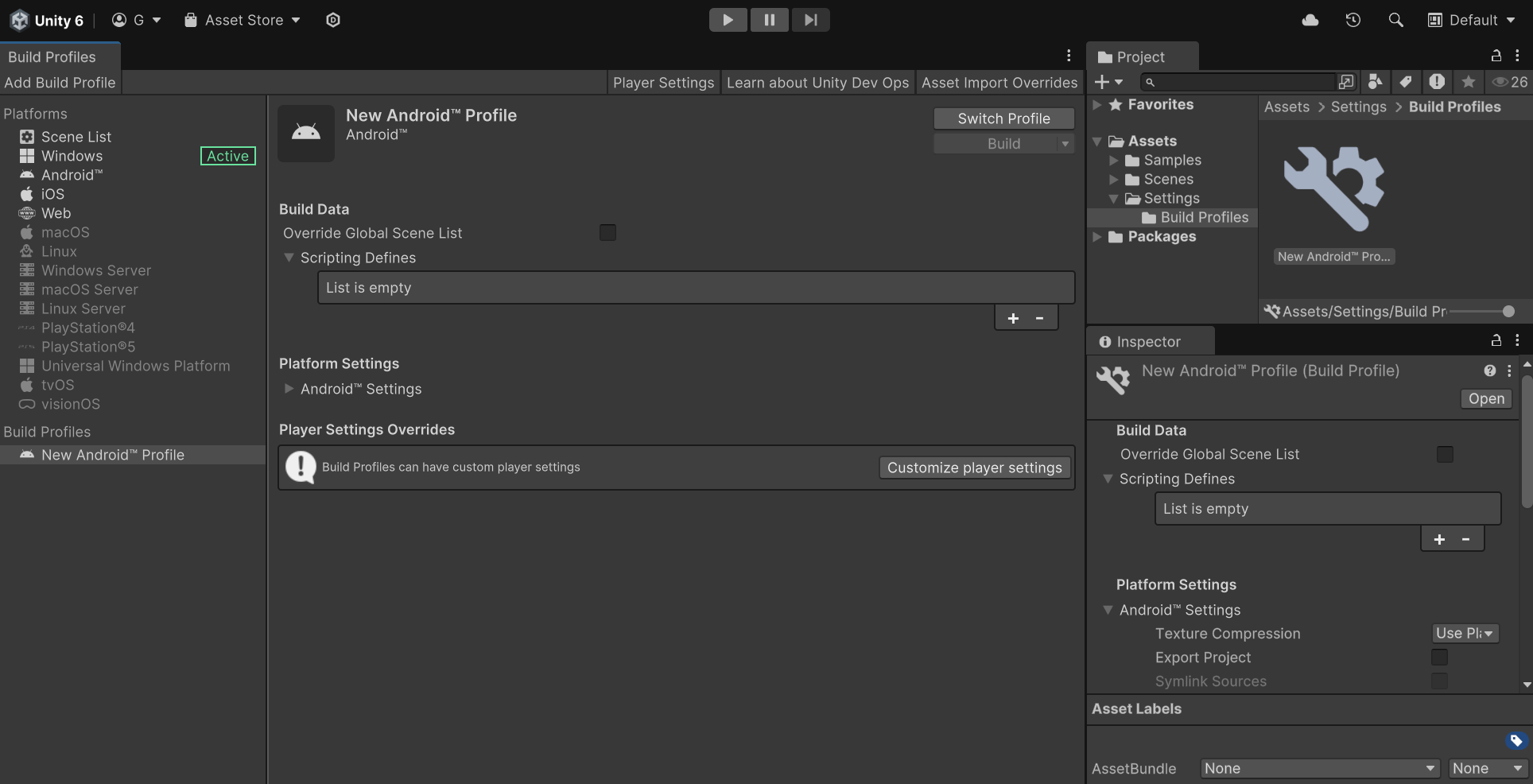Open the Build button dropdown arrow

(1065, 144)
